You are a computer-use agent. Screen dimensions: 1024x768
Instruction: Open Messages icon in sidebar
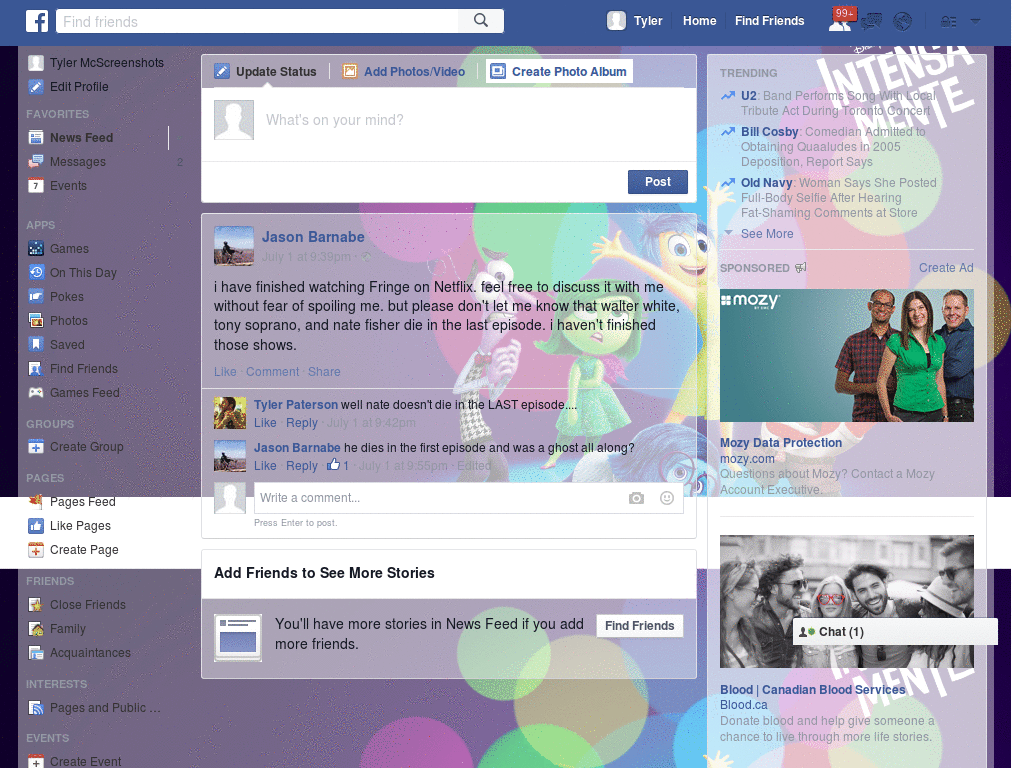(36, 162)
